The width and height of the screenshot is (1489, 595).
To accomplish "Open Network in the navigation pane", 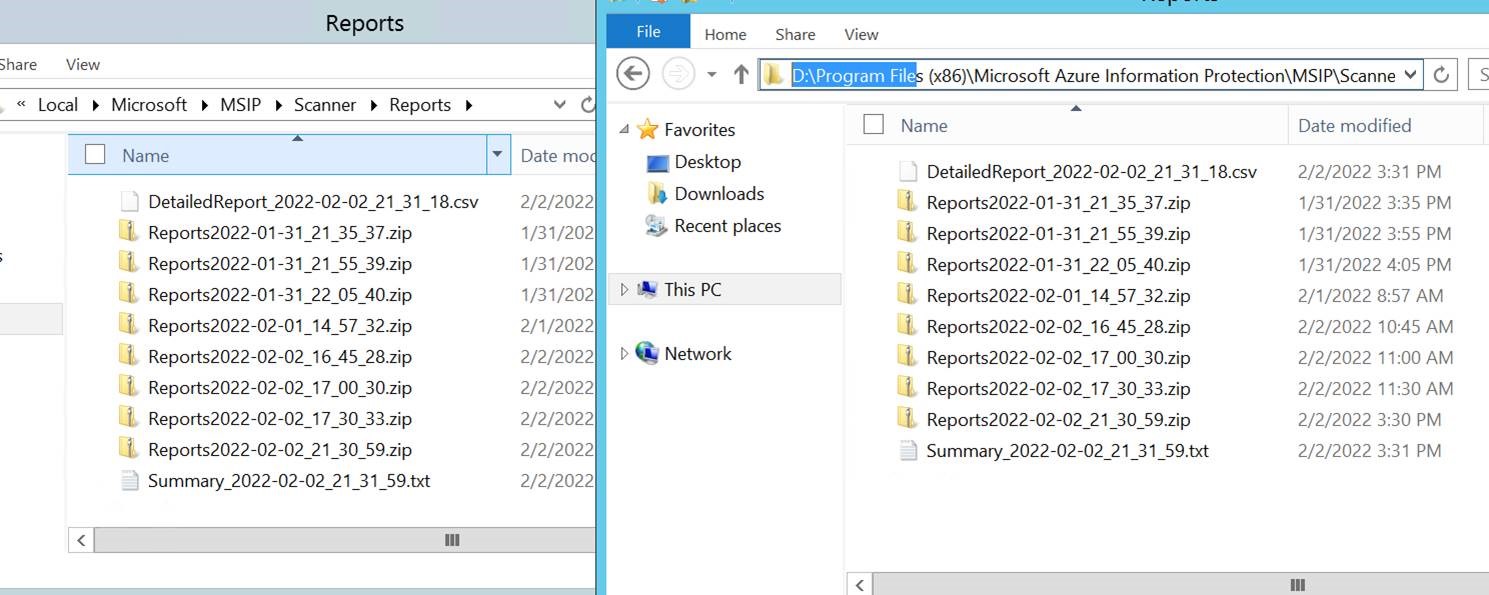I will 696,353.
